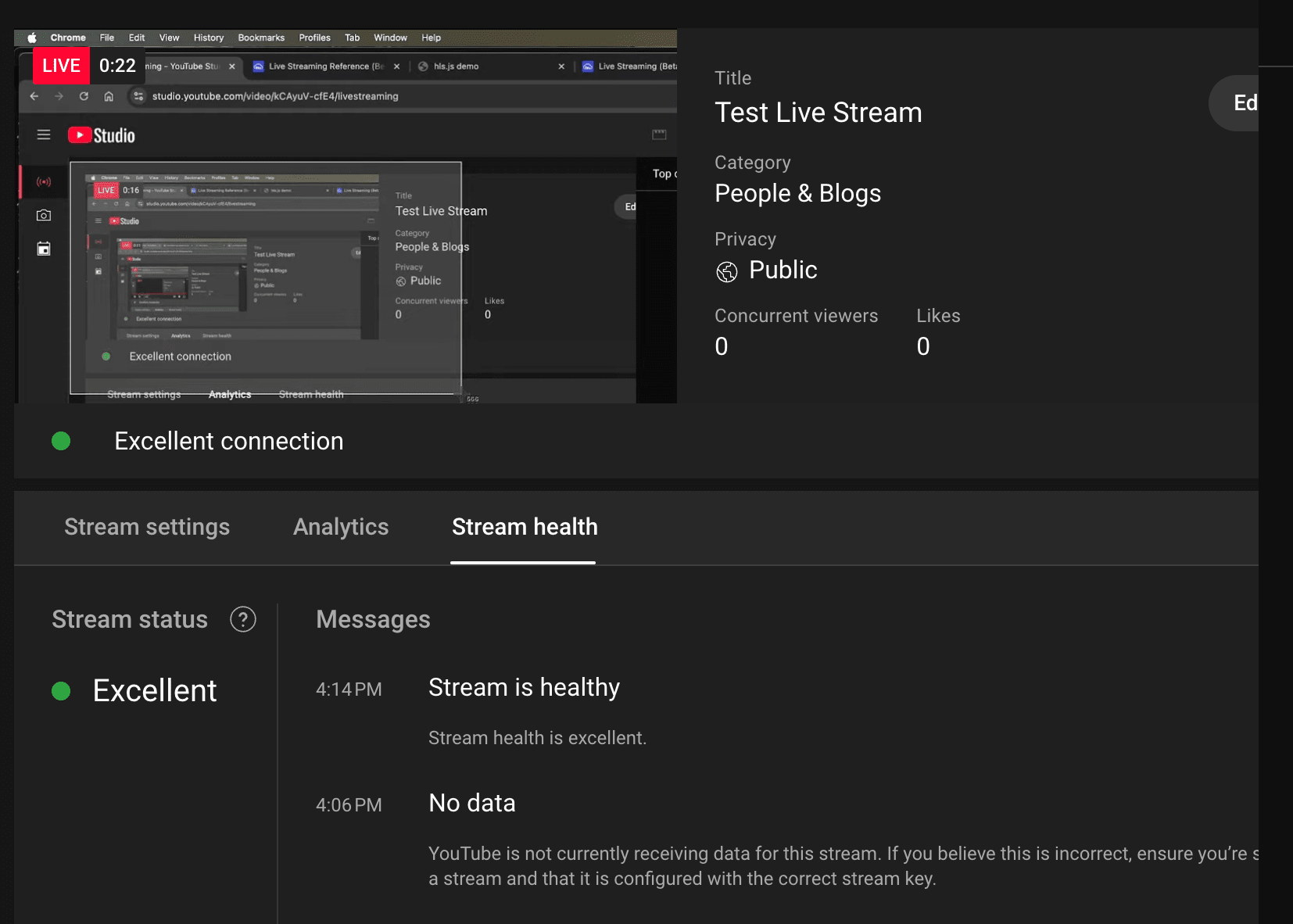Open the Chrome menu in the menu bar
The image size is (1293, 924).
(x=68, y=38)
